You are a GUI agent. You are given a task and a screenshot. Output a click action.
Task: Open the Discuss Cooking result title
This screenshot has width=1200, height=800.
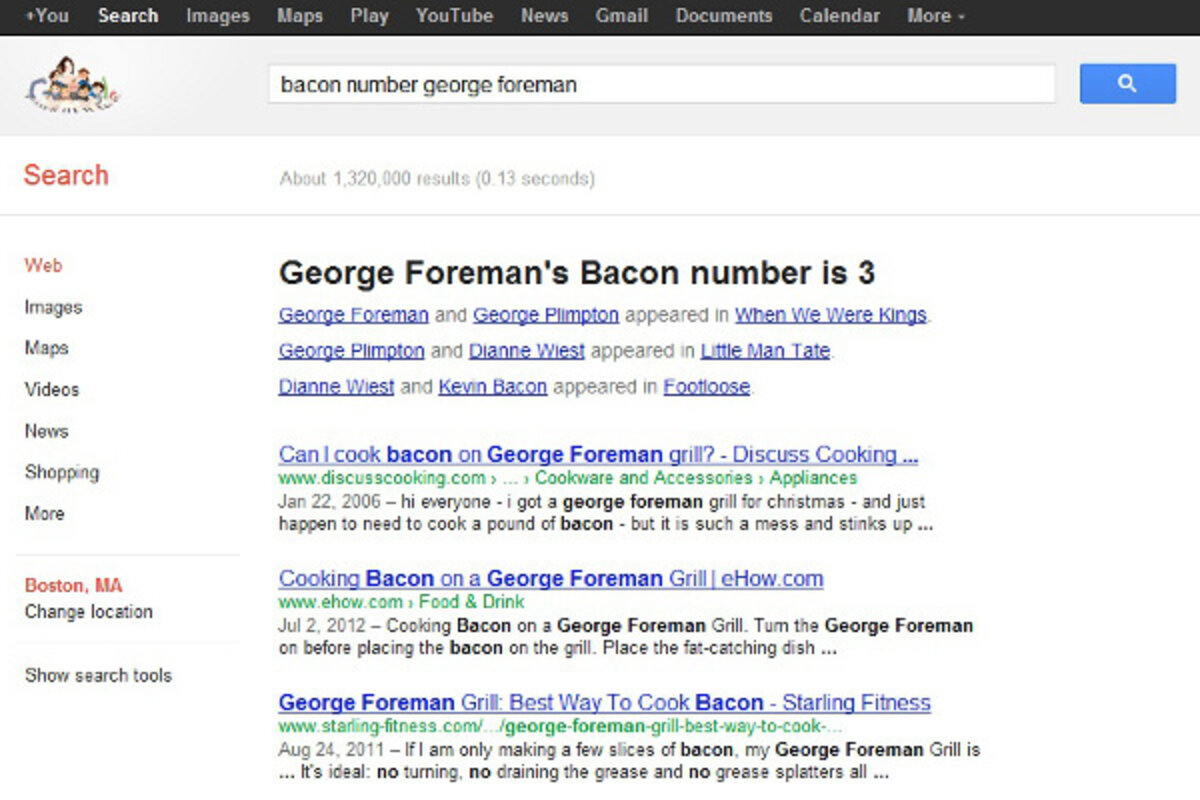(x=598, y=455)
